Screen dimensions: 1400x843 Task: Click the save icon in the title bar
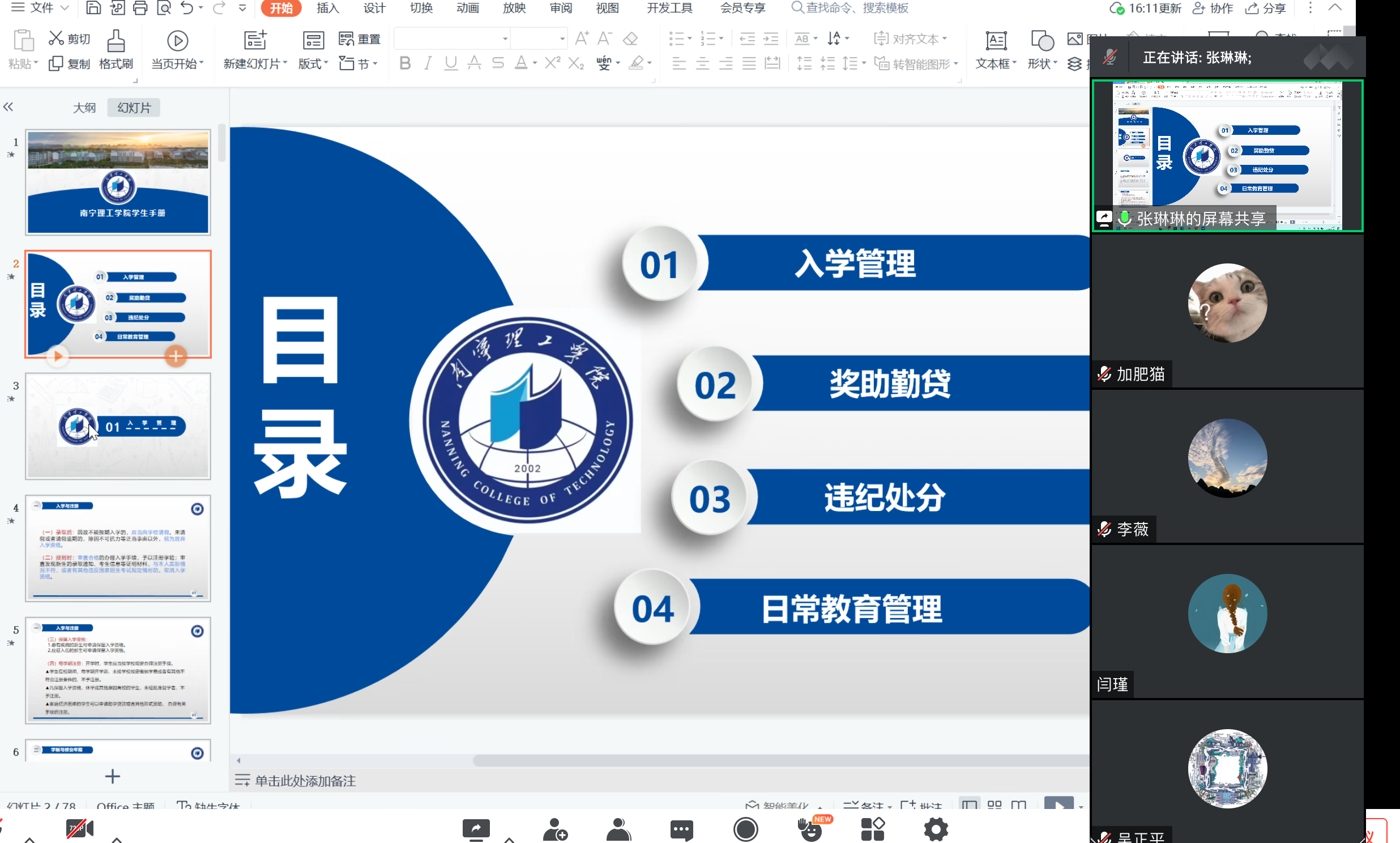[x=93, y=8]
